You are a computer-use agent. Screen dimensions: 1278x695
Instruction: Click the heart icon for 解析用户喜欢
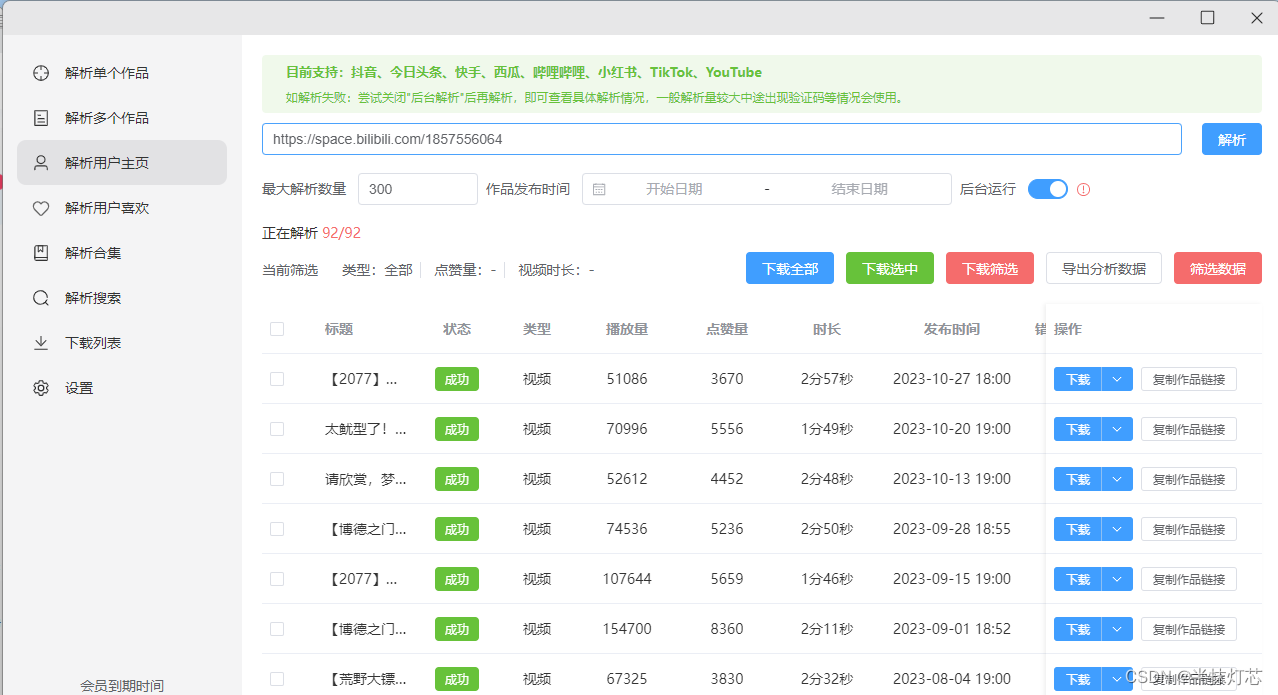[x=41, y=208]
